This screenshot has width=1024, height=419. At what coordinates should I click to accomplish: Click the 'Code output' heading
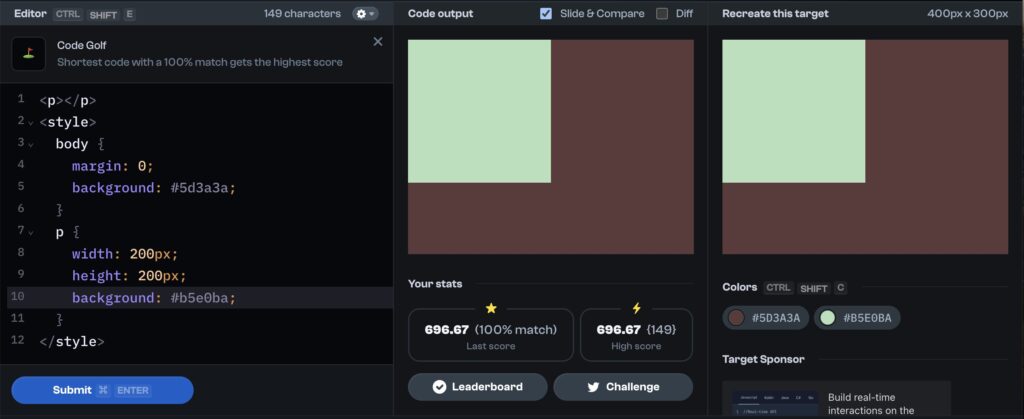click(x=441, y=14)
